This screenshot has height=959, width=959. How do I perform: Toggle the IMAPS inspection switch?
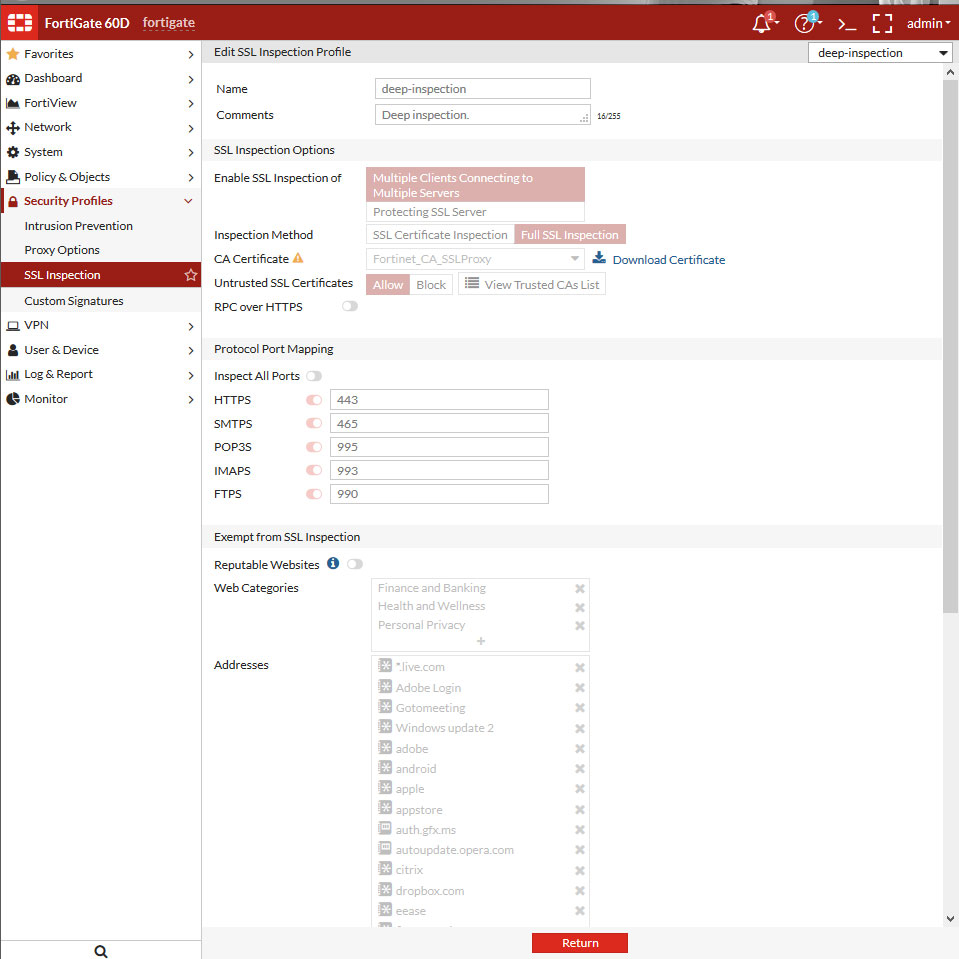[314, 470]
